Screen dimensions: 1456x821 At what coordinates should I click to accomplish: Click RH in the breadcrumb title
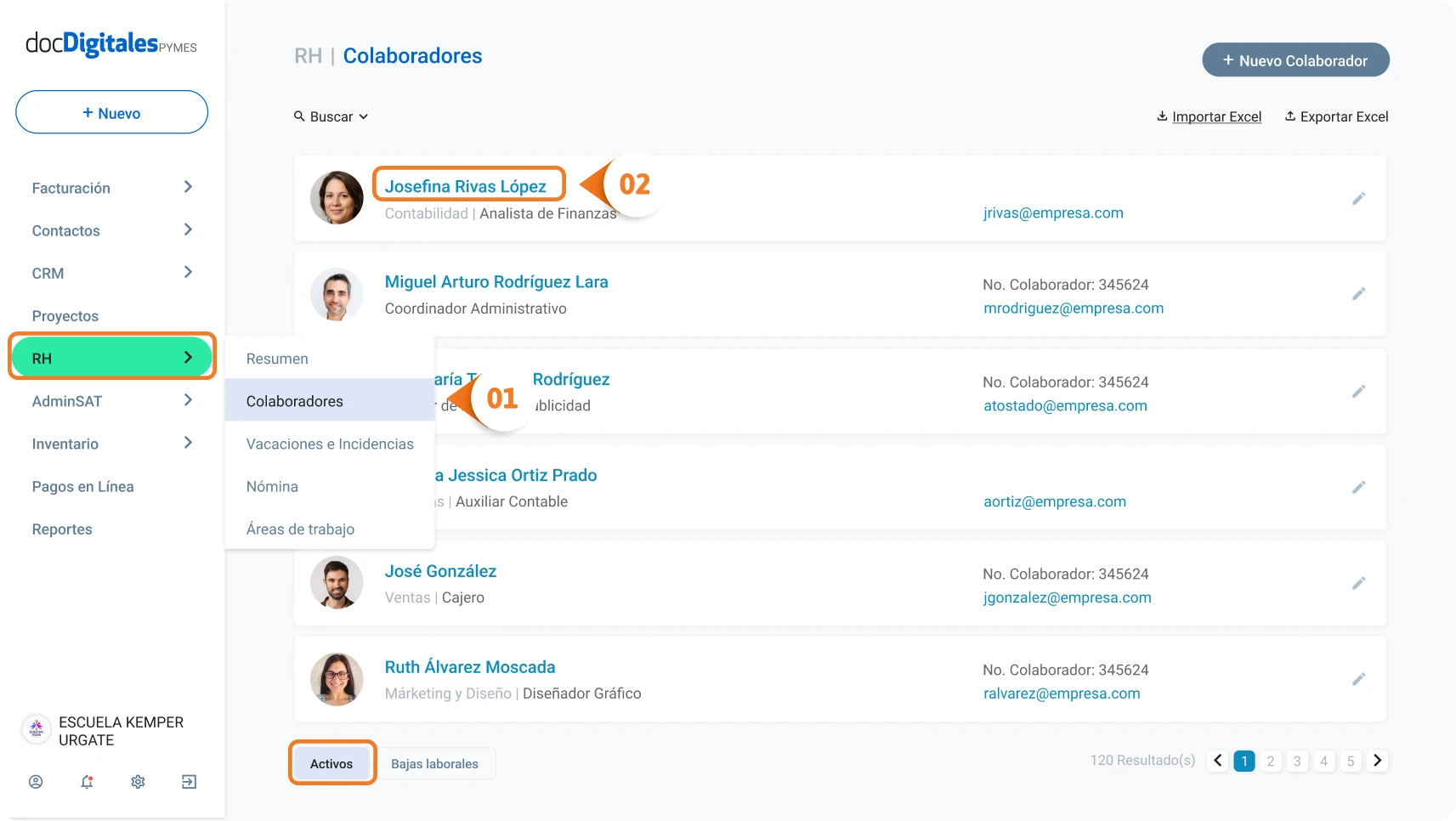[x=308, y=56]
